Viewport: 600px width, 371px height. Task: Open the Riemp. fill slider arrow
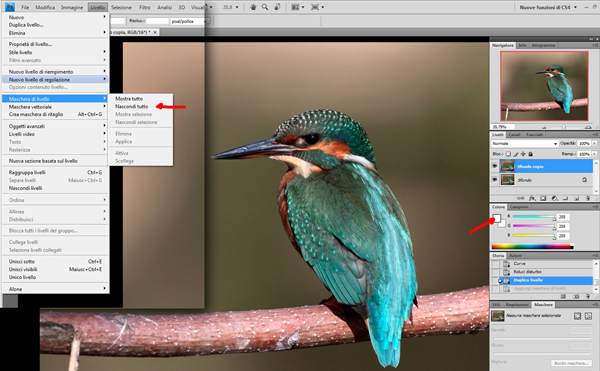[x=594, y=154]
